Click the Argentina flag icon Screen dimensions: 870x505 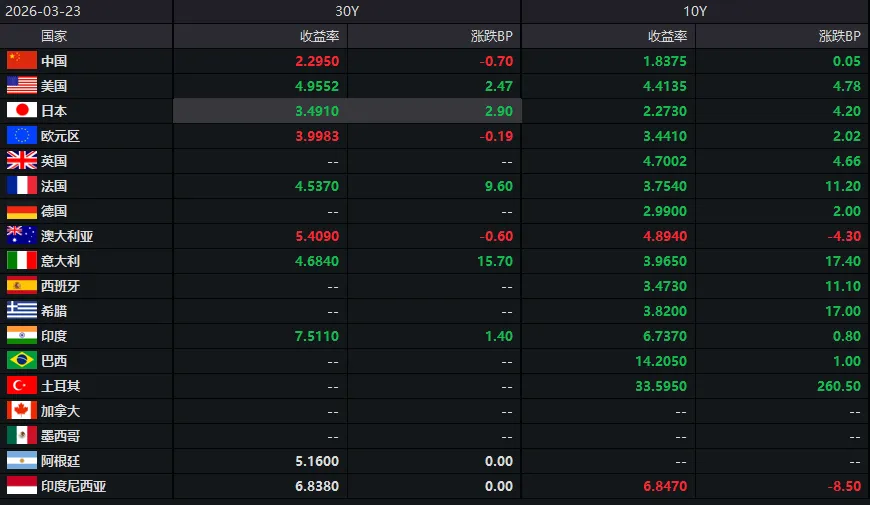[22, 461]
